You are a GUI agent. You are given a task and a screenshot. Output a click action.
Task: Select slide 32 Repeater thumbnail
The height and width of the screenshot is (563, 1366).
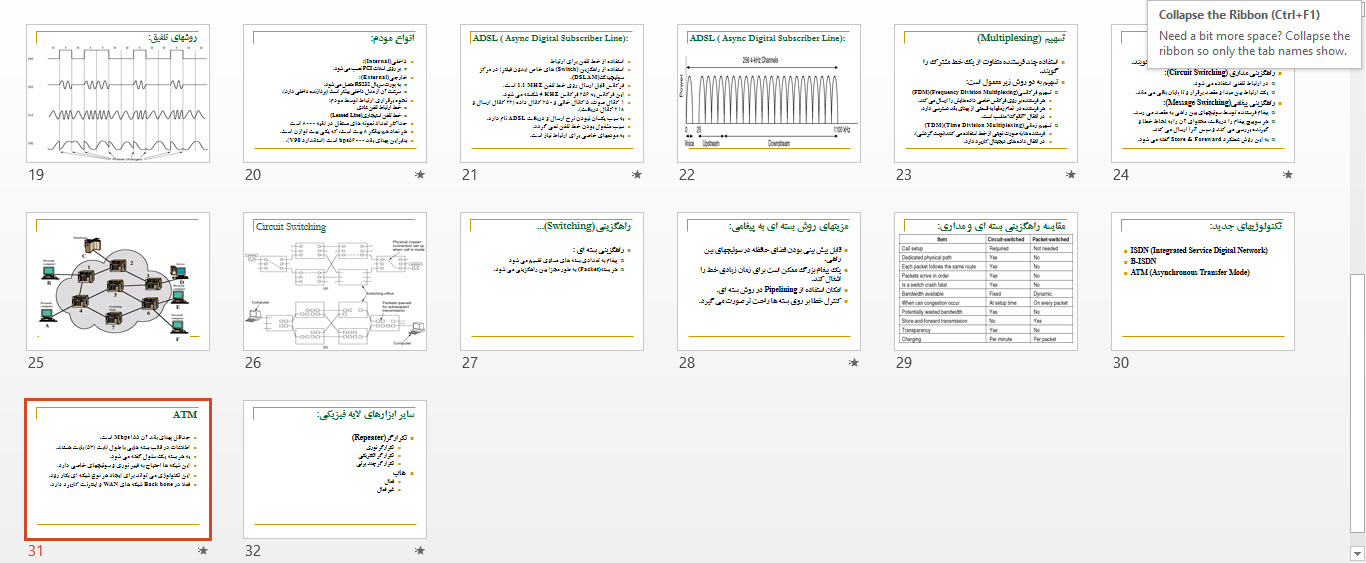[x=336, y=470]
